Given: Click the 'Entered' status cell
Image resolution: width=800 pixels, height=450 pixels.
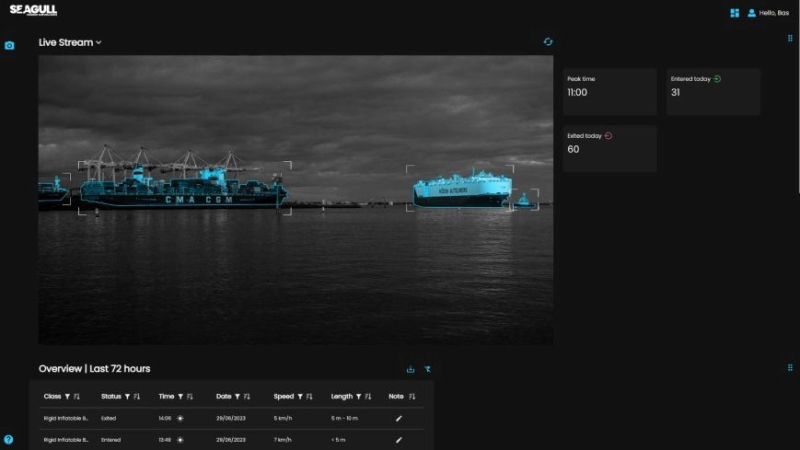Looking at the screenshot, I should point(111,440).
